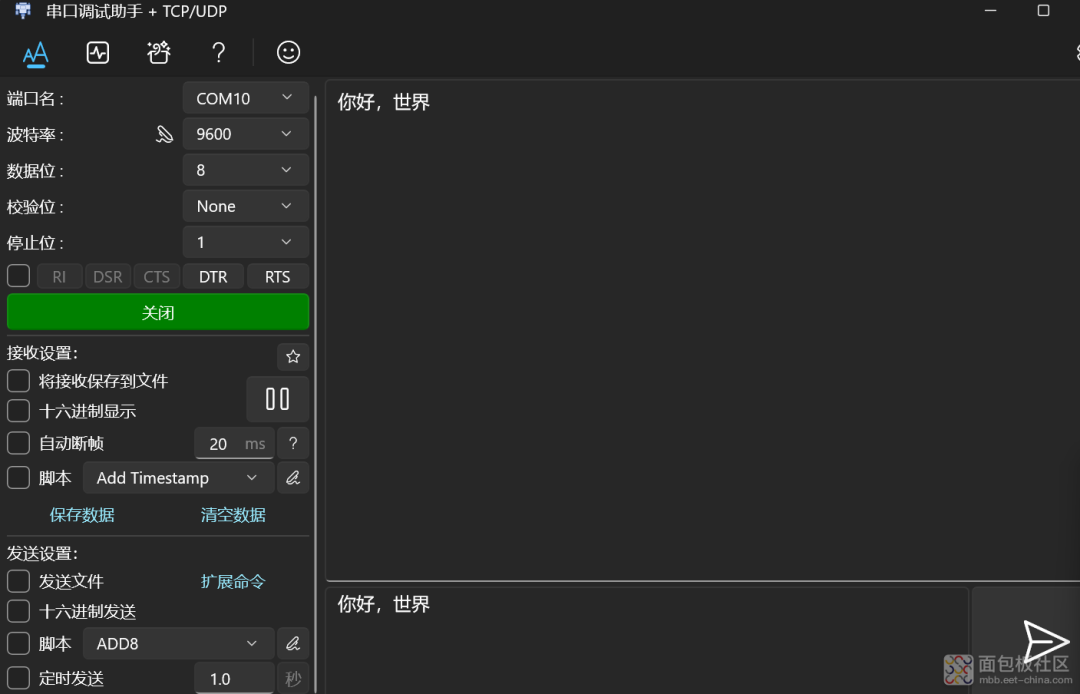Click the 清空数据 link
The width and height of the screenshot is (1080, 694).
click(x=233, y=515)
